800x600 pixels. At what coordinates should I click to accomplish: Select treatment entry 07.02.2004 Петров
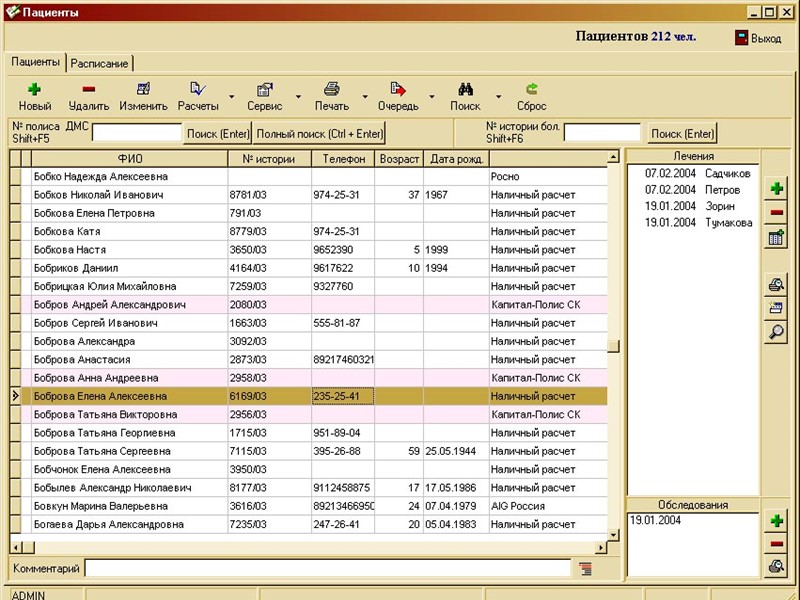click(692, 190)
